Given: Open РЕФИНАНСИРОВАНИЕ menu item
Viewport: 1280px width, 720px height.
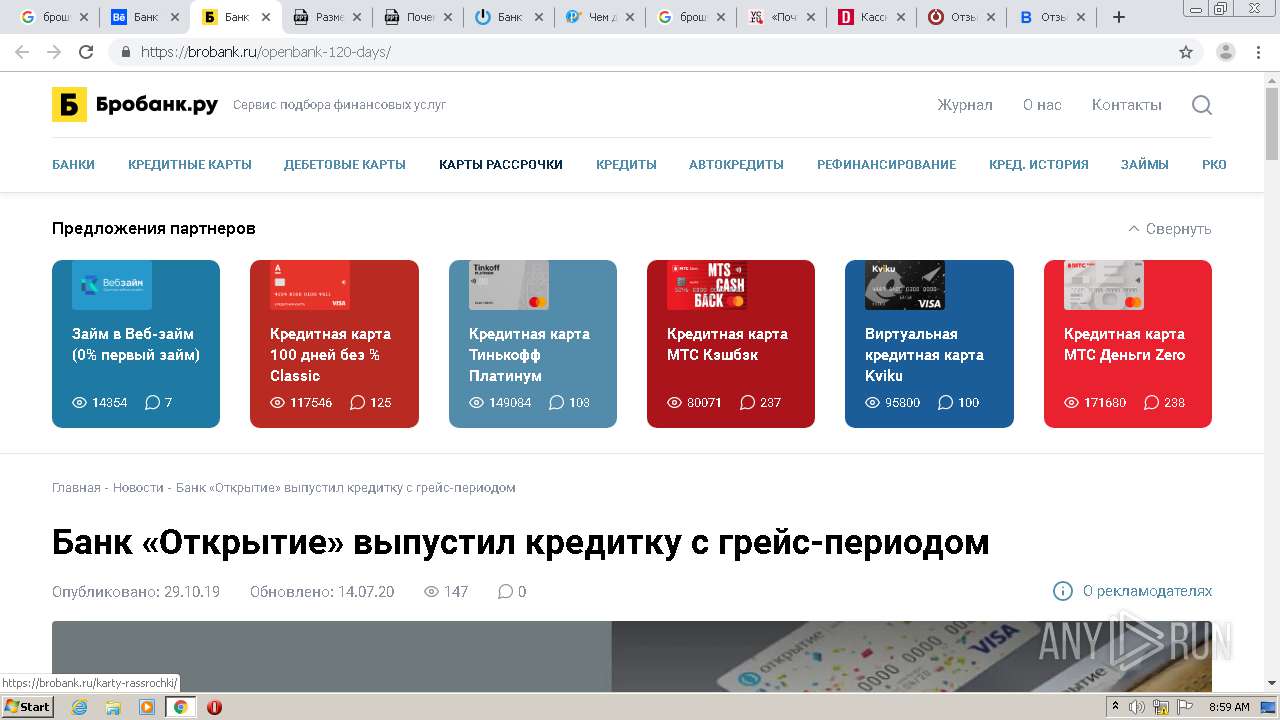Looking at the screenshot, I should tap(886, 165).
